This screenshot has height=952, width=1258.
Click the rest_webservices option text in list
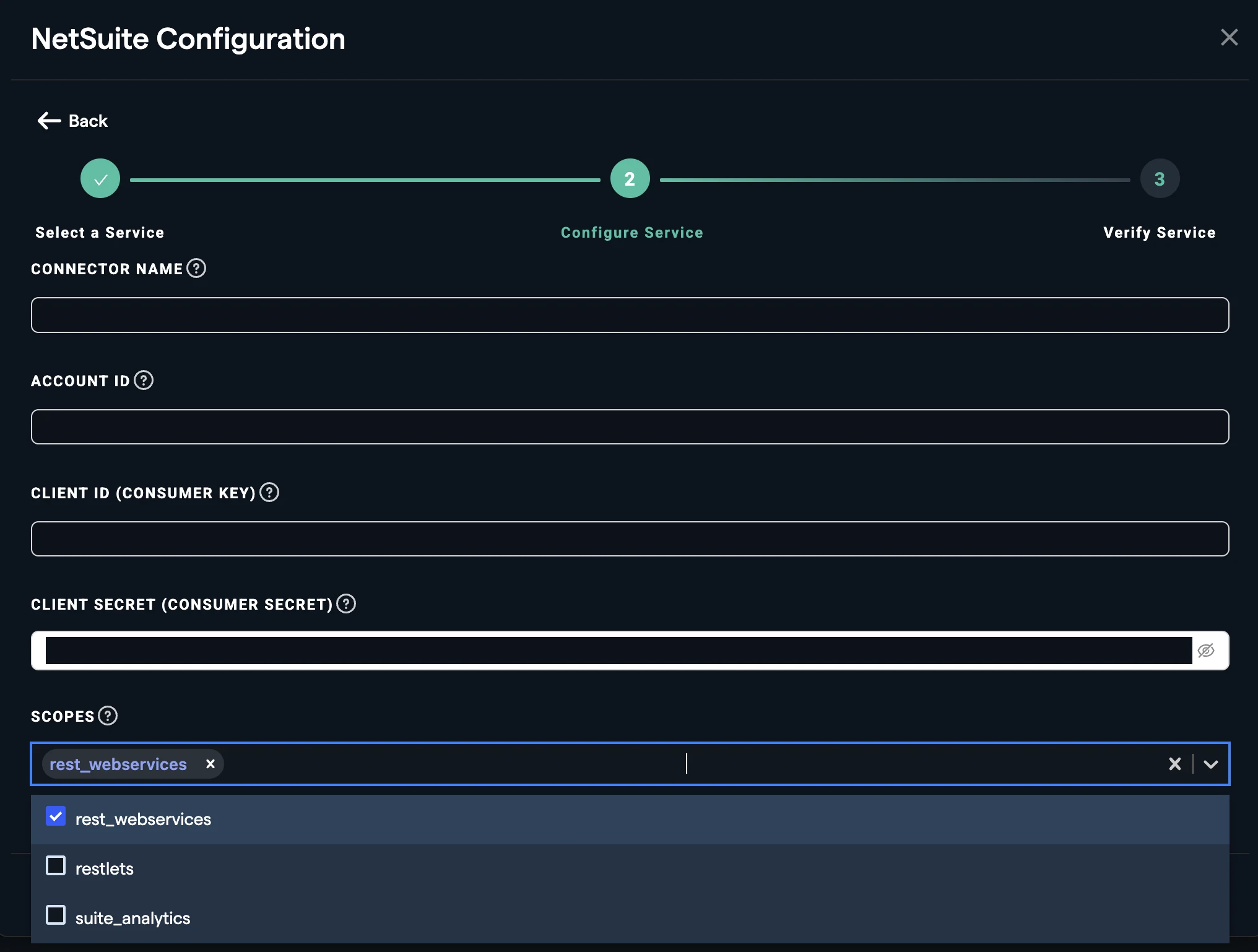(x=143, y=820)
